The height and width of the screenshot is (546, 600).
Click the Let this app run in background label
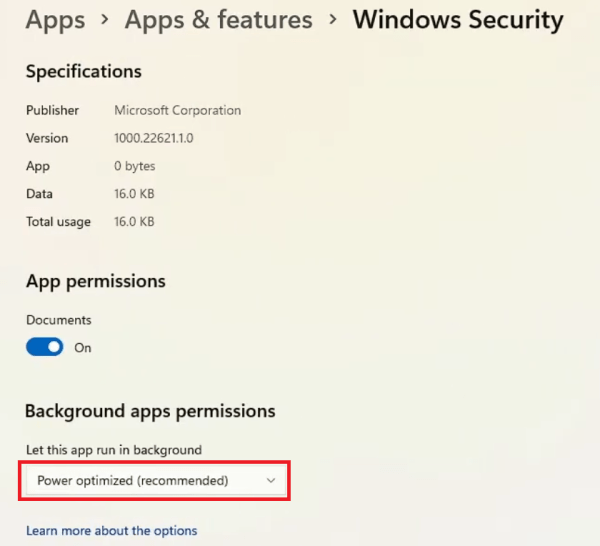pyautogui.click(x=114, y=450)
